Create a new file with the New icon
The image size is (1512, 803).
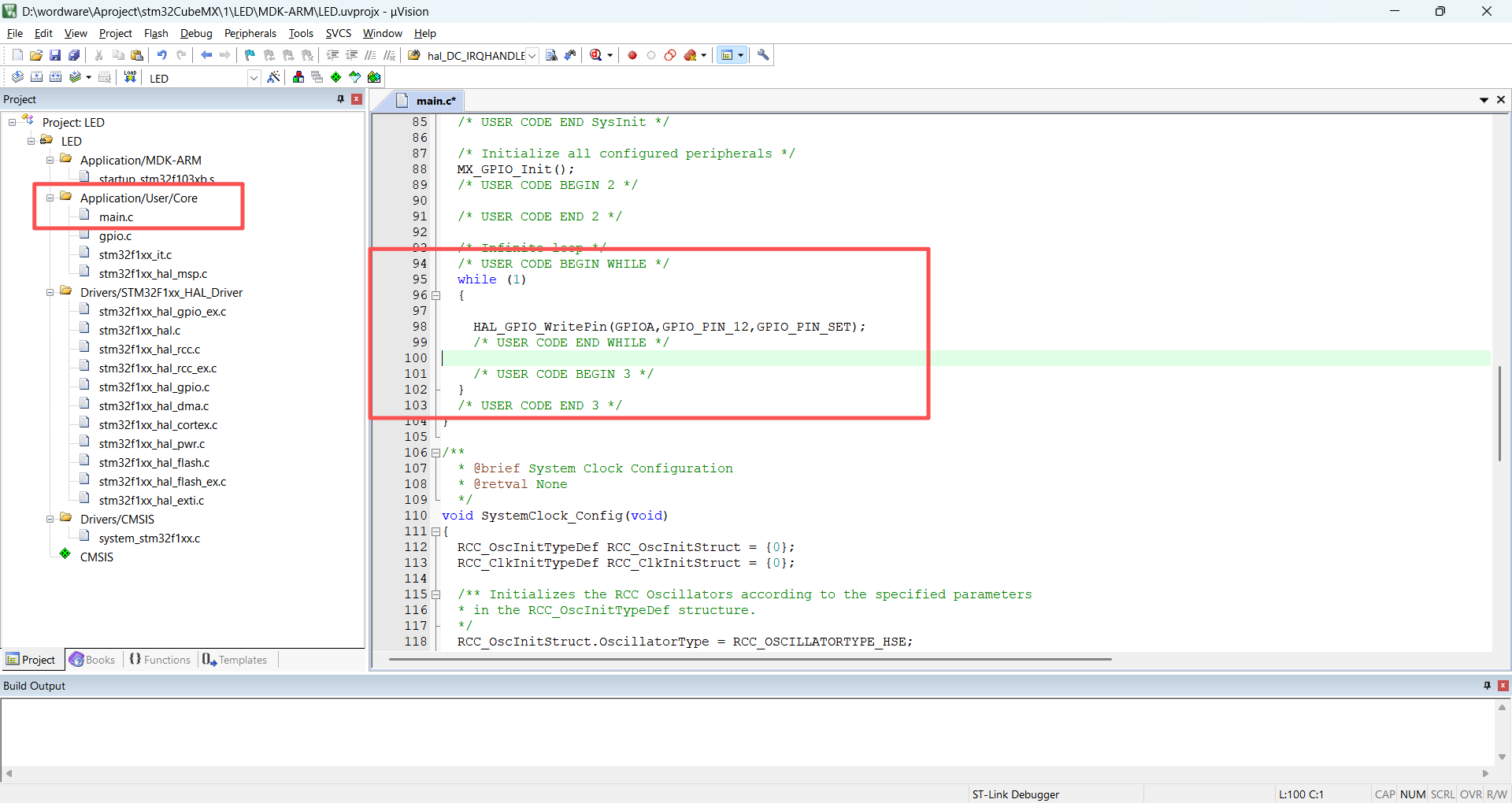tap(17, 55)
